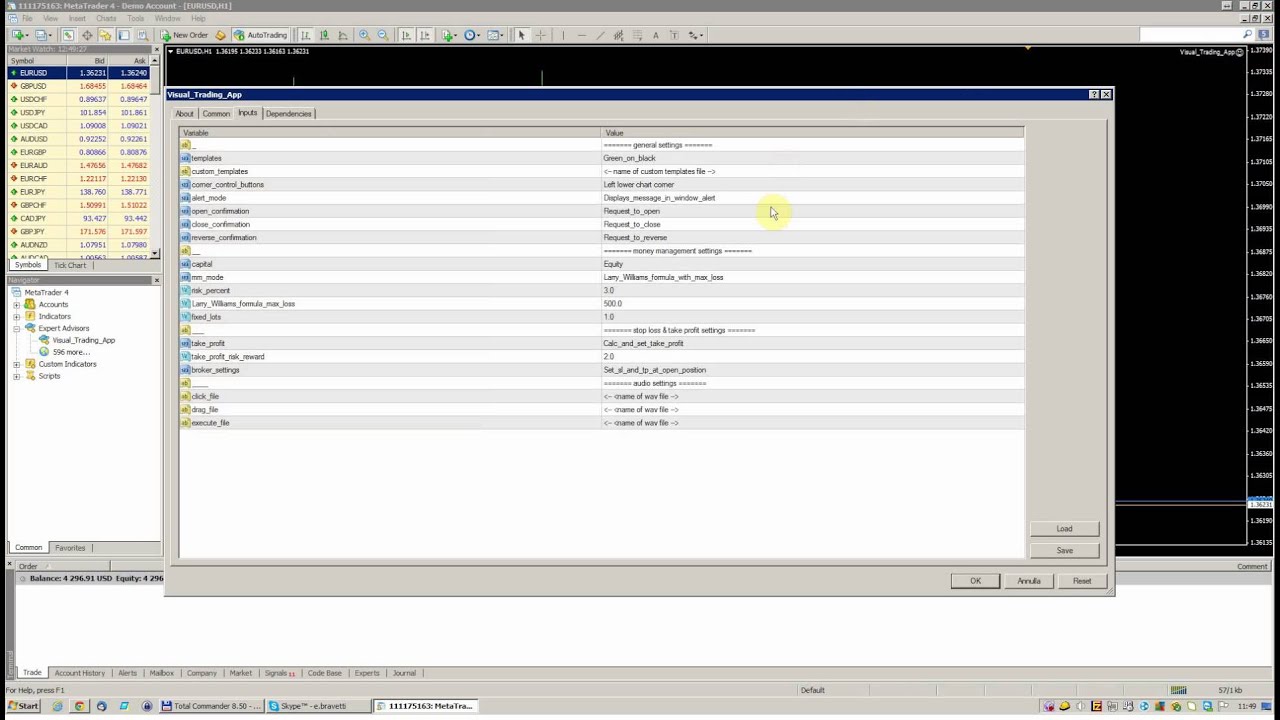Open the New Chart toolbar icon
The height and width of the screenshot is (720, 1280).
[x=20, y=35]
